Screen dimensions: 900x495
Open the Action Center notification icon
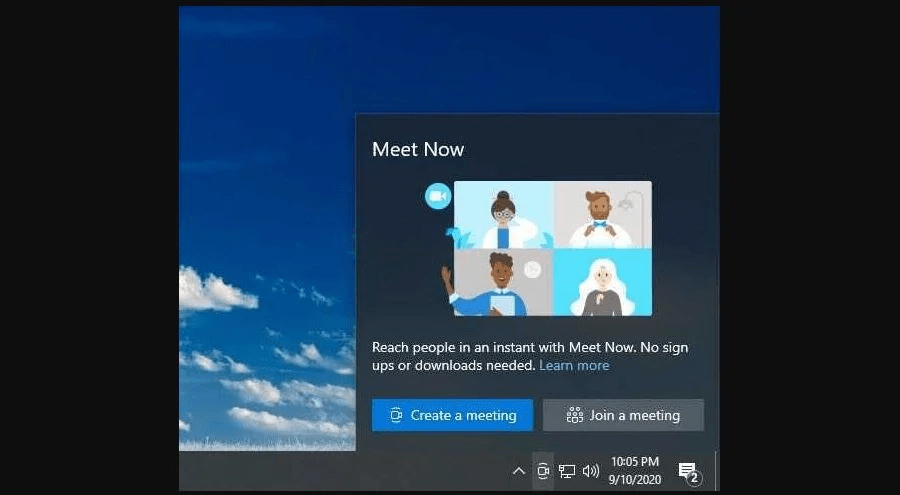click(x=687, y=471)
